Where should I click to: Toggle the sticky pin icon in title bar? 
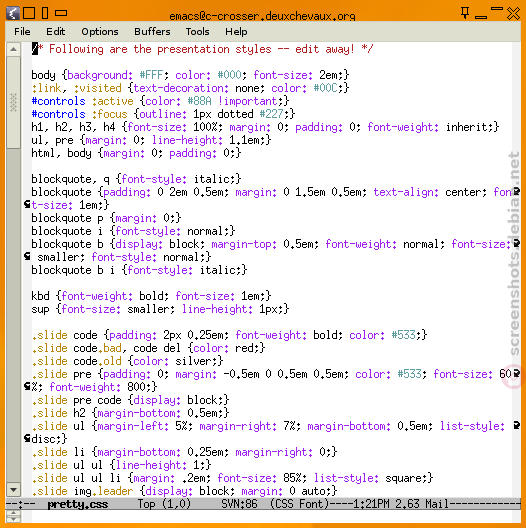(x=465, y=13)
